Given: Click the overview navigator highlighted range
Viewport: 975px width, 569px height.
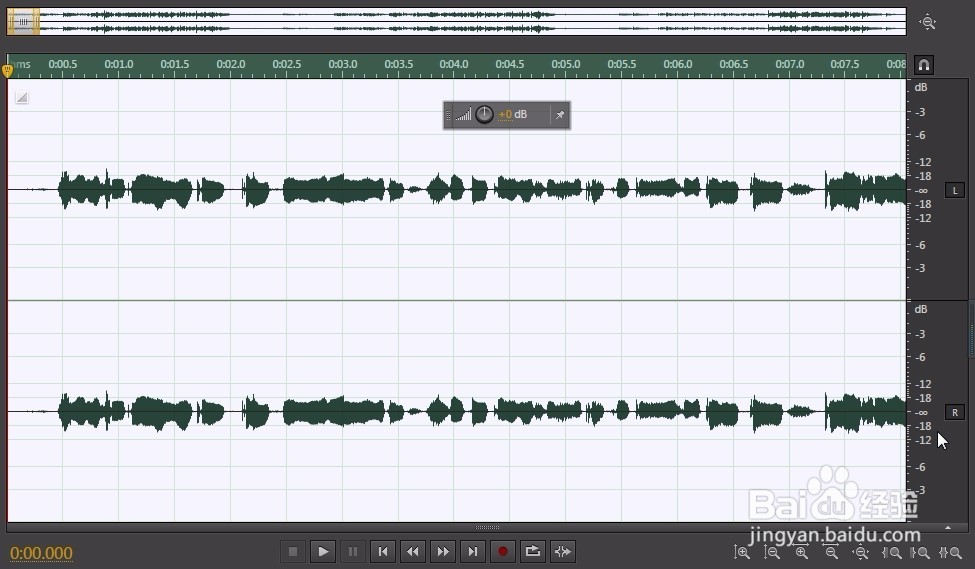Looking at the screenshot, I should point(23,22).
